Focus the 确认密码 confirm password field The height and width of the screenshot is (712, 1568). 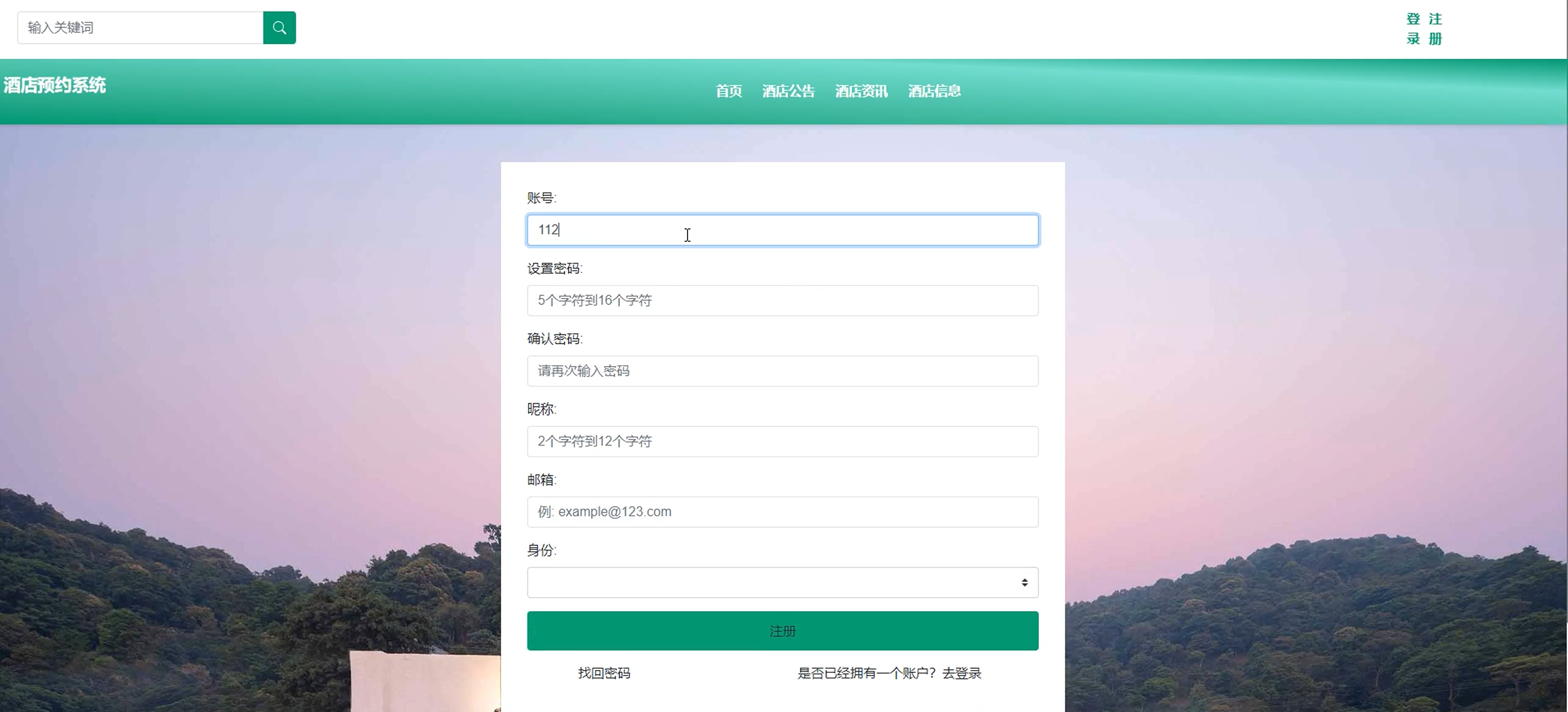click(782, 371)
